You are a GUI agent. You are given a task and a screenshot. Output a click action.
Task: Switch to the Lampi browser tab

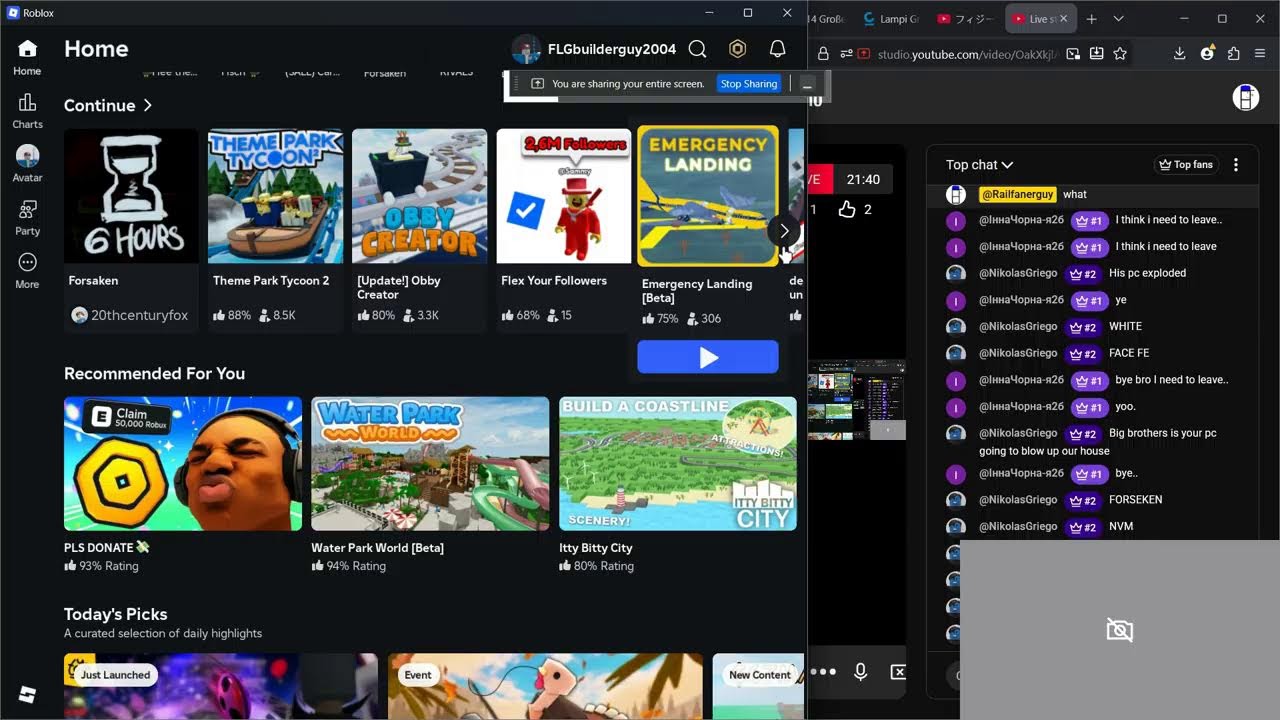[891, 19]
